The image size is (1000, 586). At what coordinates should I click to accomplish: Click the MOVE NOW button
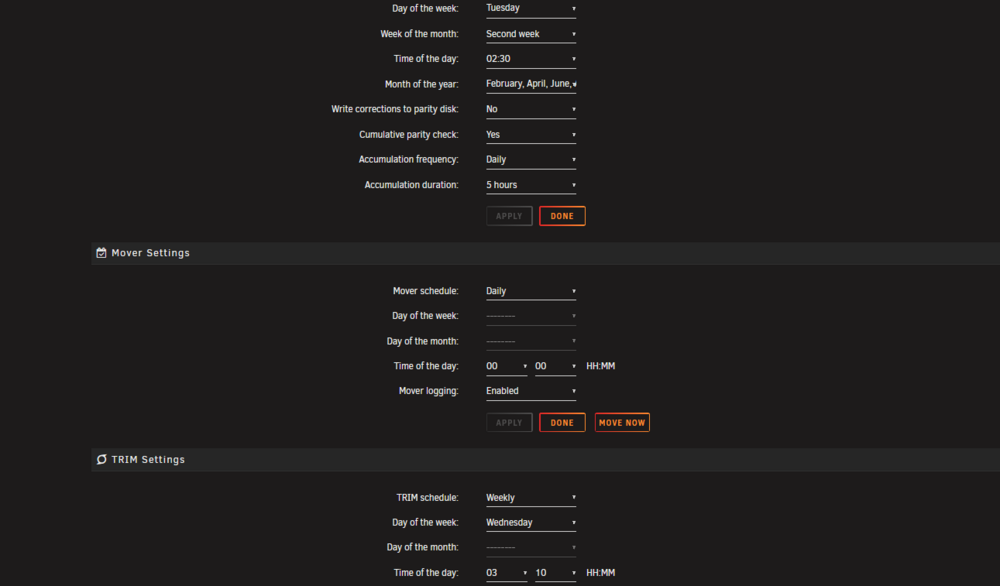(622, 423)
